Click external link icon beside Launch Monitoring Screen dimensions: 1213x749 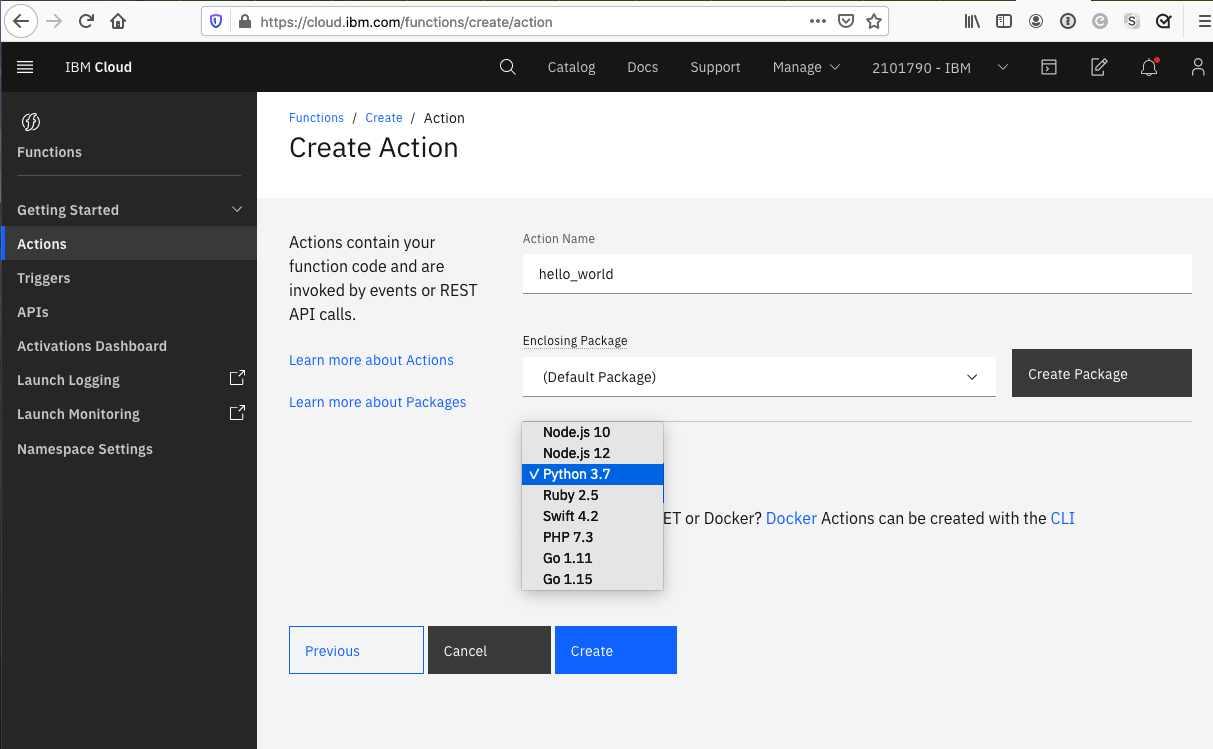pyautogui.click(x=237, y=413)
